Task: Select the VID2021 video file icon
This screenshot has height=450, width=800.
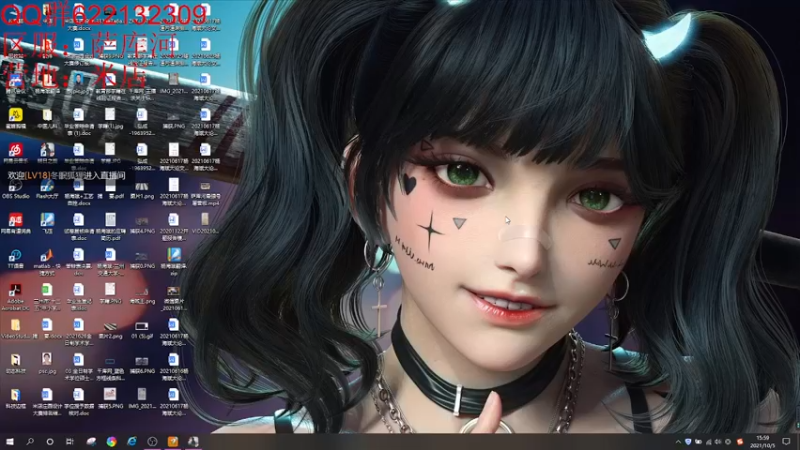Action: (x=205, y=223)
